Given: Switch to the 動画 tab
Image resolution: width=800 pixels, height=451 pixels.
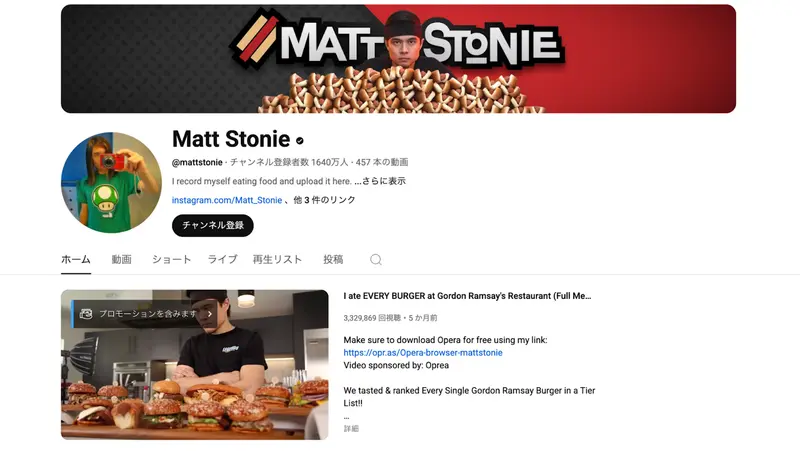Looking at the screenshot, I should (121, 259).
